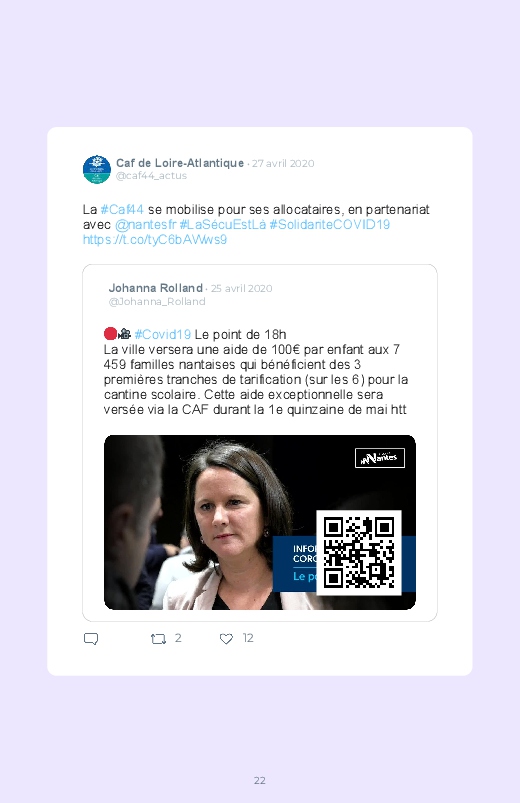The width and height of the screenshot is (520, 803).
Task: Click the Nantes logo on the video image
Action: coord(380,458)
